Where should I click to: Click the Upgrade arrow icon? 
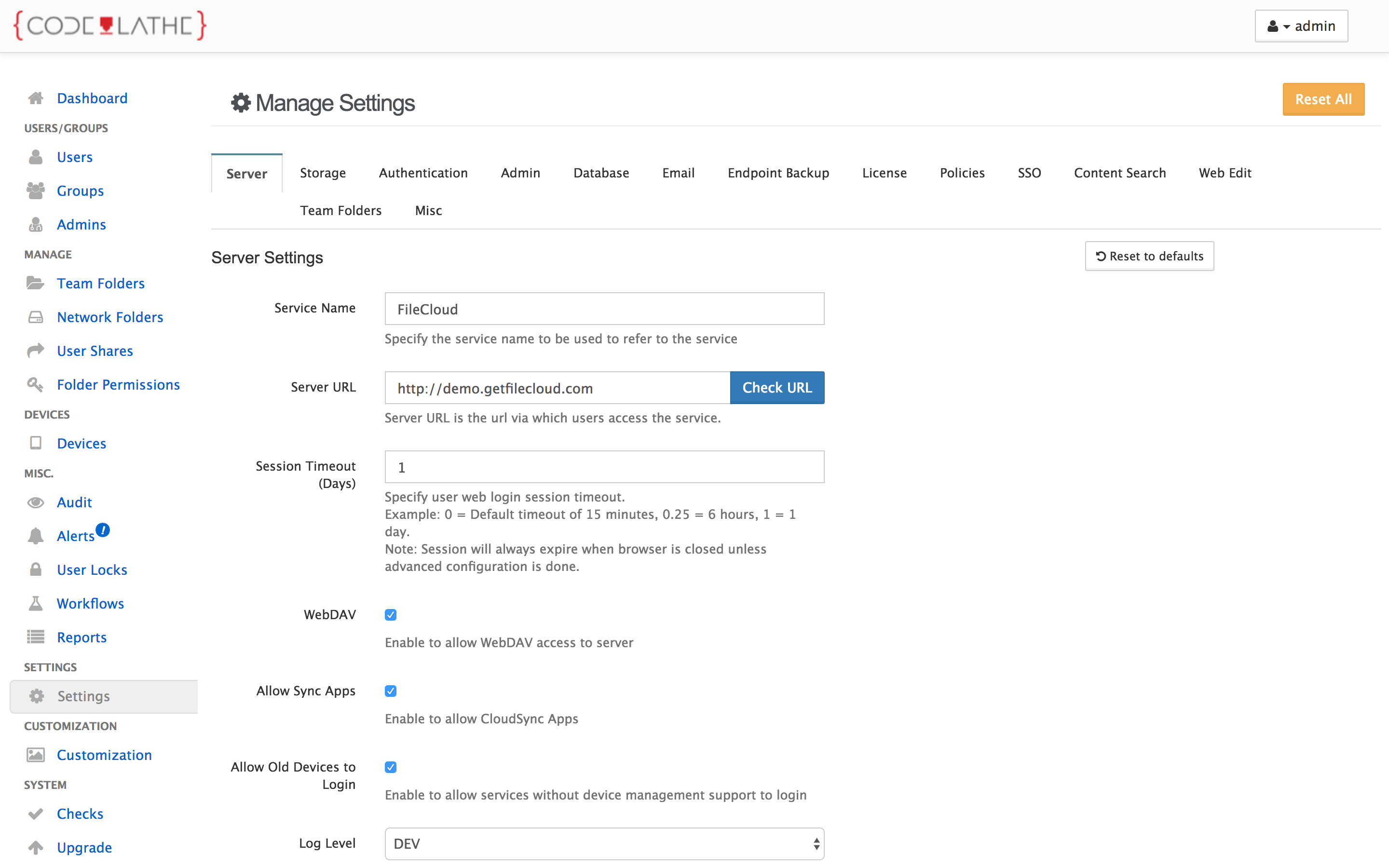click(x=36, y=847)
